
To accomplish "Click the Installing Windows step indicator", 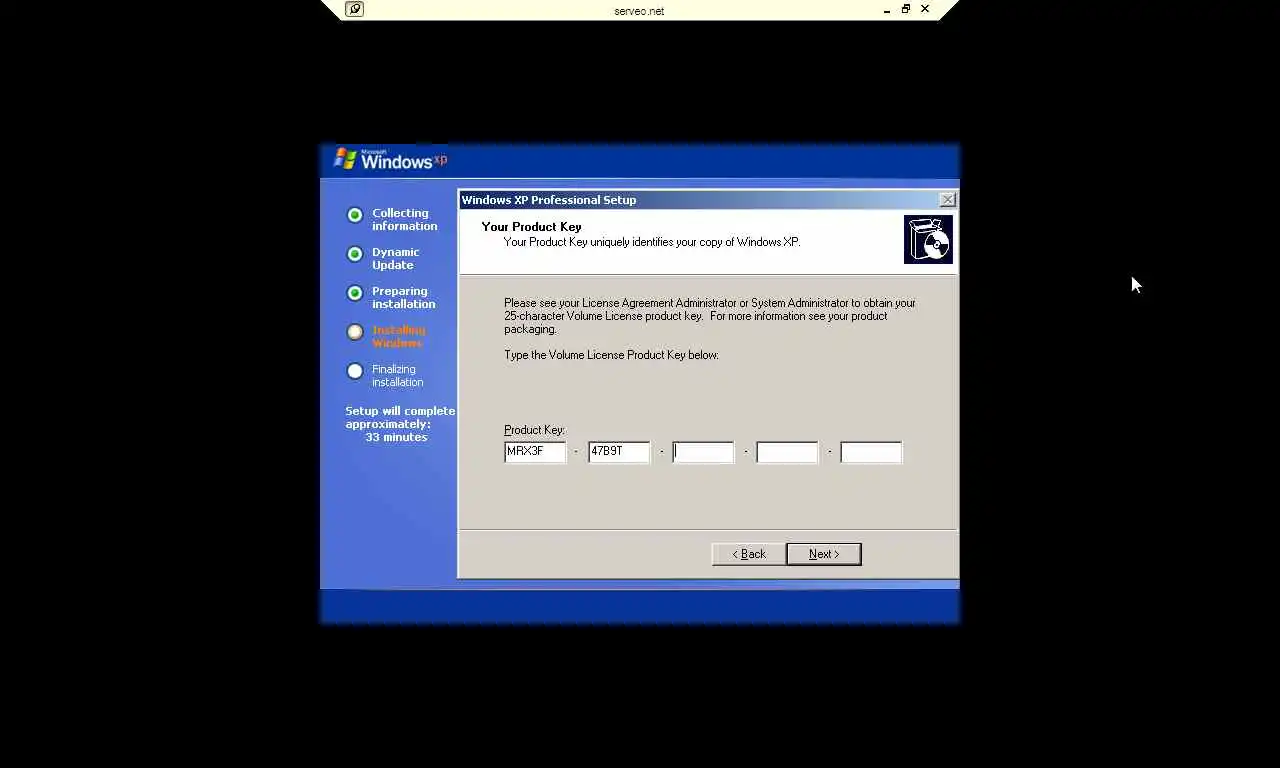I will 355,332.
